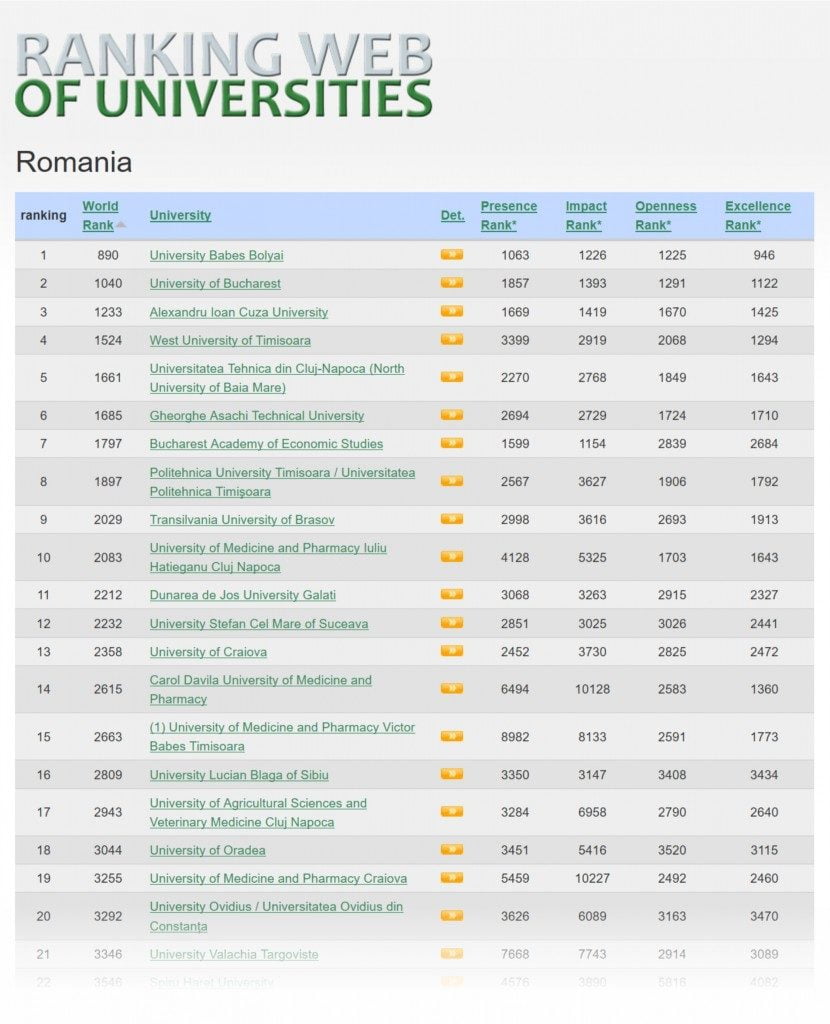Visit Alexandru Ioan Cuza University link
Viewport: 830px width, 1024px height.
pyautogui.click(x=238, y=312)
